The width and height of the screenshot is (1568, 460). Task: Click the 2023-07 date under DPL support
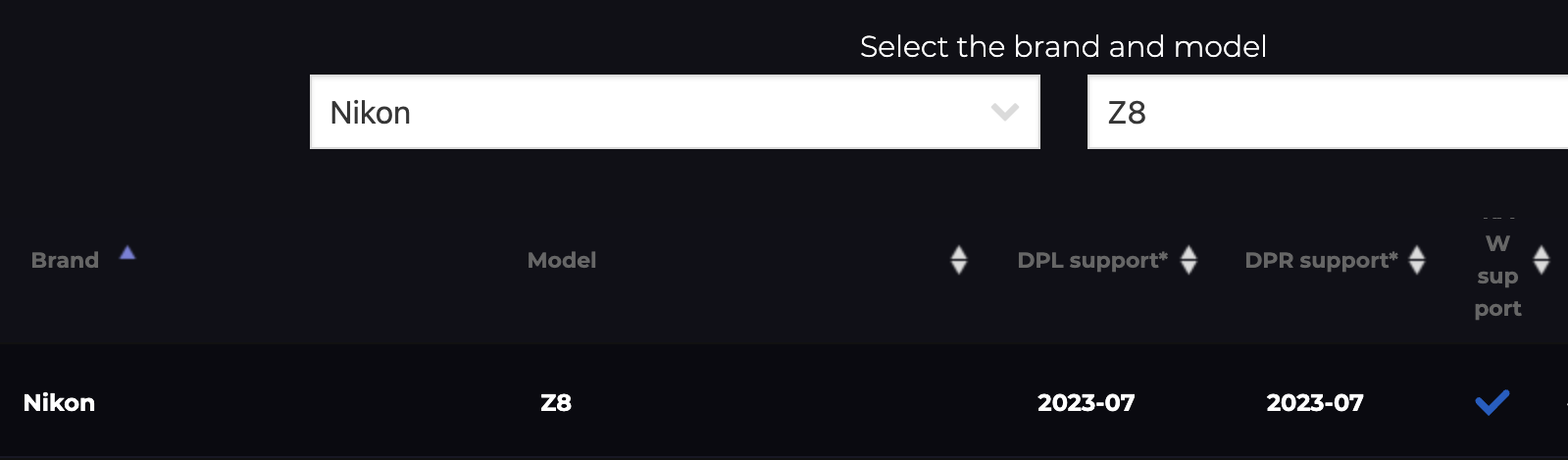click(1086, 402)
